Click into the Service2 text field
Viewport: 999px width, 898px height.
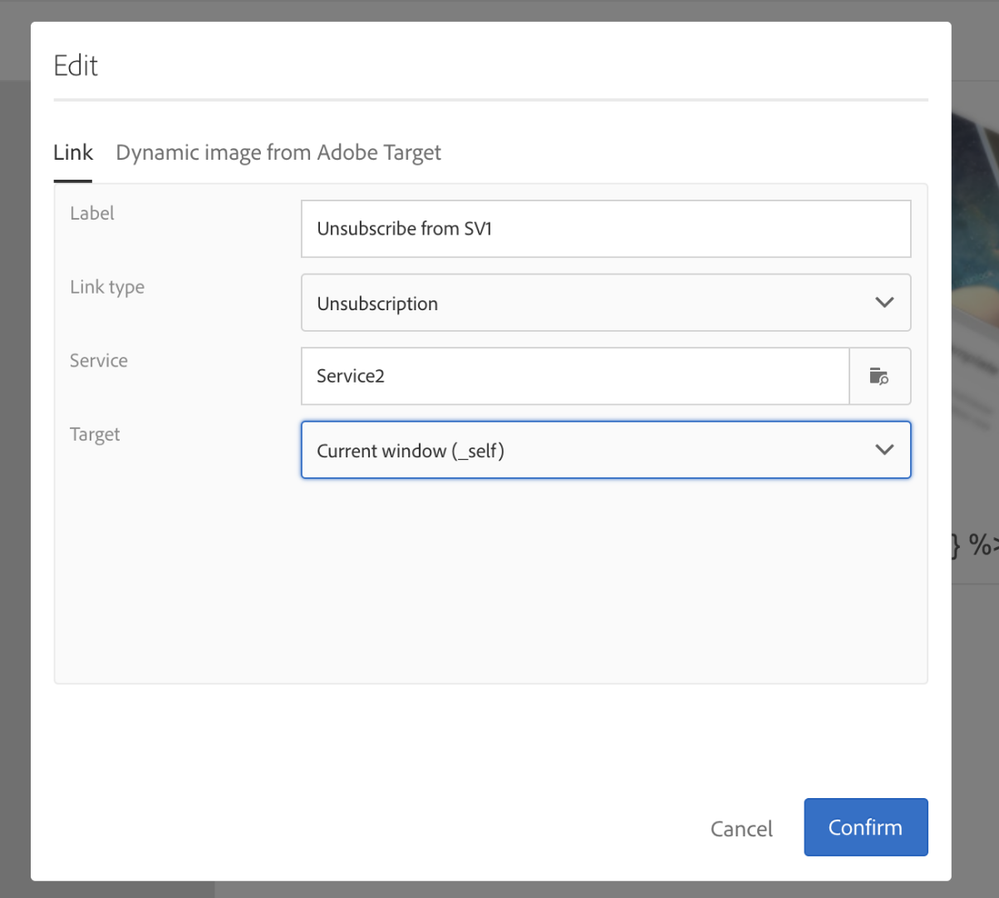pos(575,377)
